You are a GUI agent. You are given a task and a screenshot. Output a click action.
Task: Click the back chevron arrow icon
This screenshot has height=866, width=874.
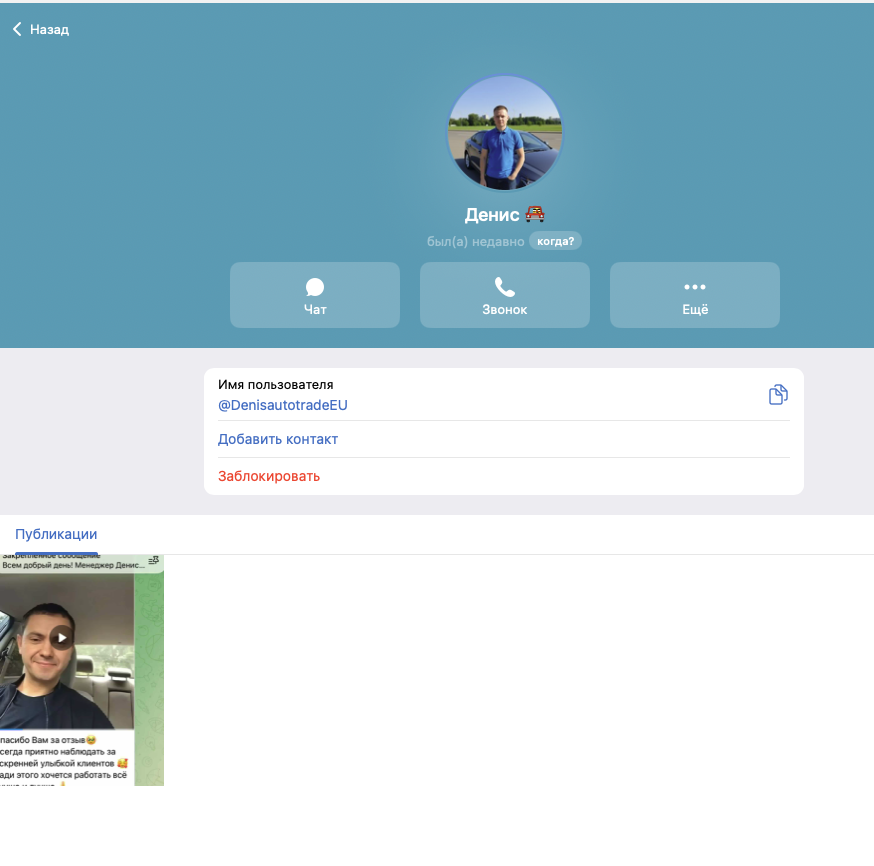[x=17, y=30]
